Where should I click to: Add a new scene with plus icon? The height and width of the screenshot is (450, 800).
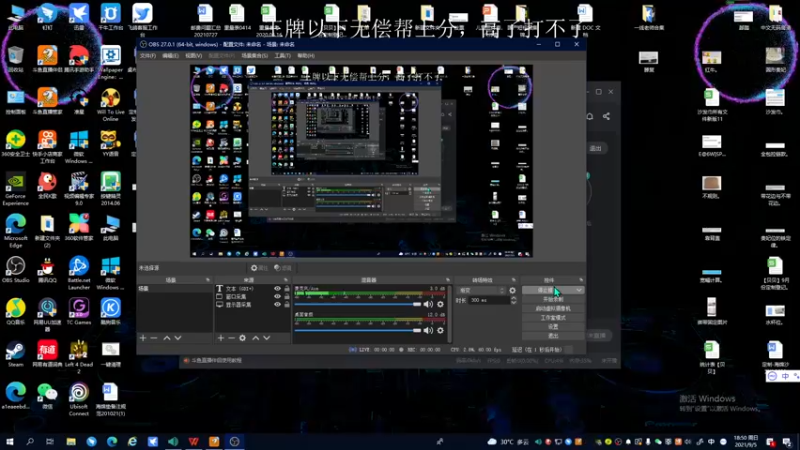pyautogui.click(x=143, y=338)
